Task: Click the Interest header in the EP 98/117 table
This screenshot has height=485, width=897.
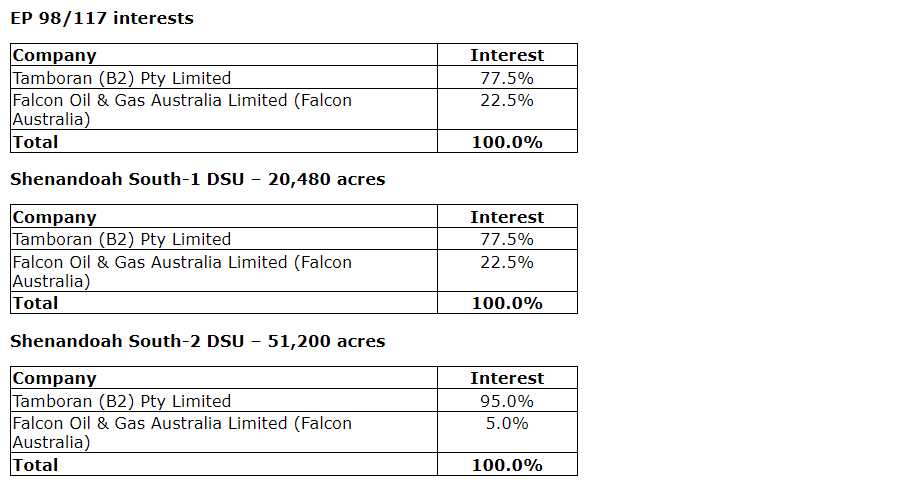Action: (507, 56)
